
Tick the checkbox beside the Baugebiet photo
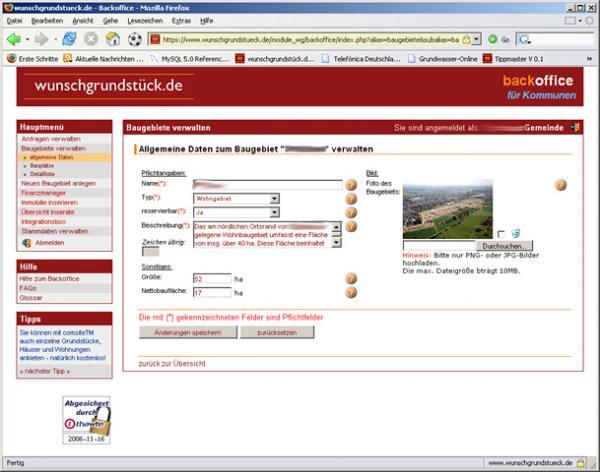coord(501,234)
